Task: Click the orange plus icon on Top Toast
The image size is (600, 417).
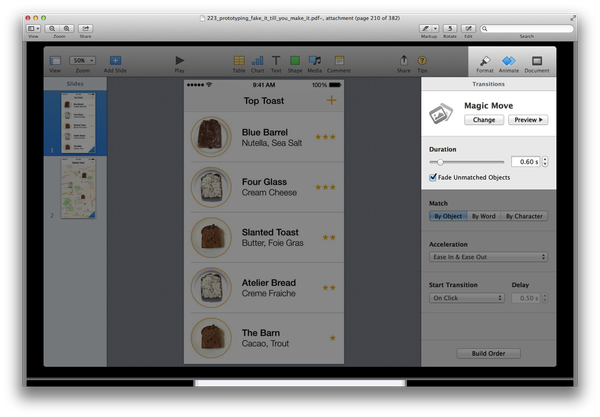Action: click(x=332, y=100)
